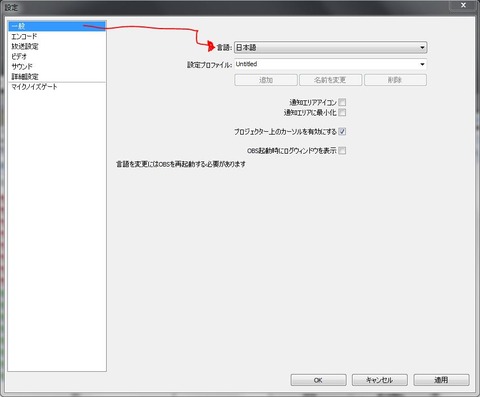The height and width of the screenshot is (397, 480).
Task: Close the 設定 dialog window
Action: click(463, 5)
